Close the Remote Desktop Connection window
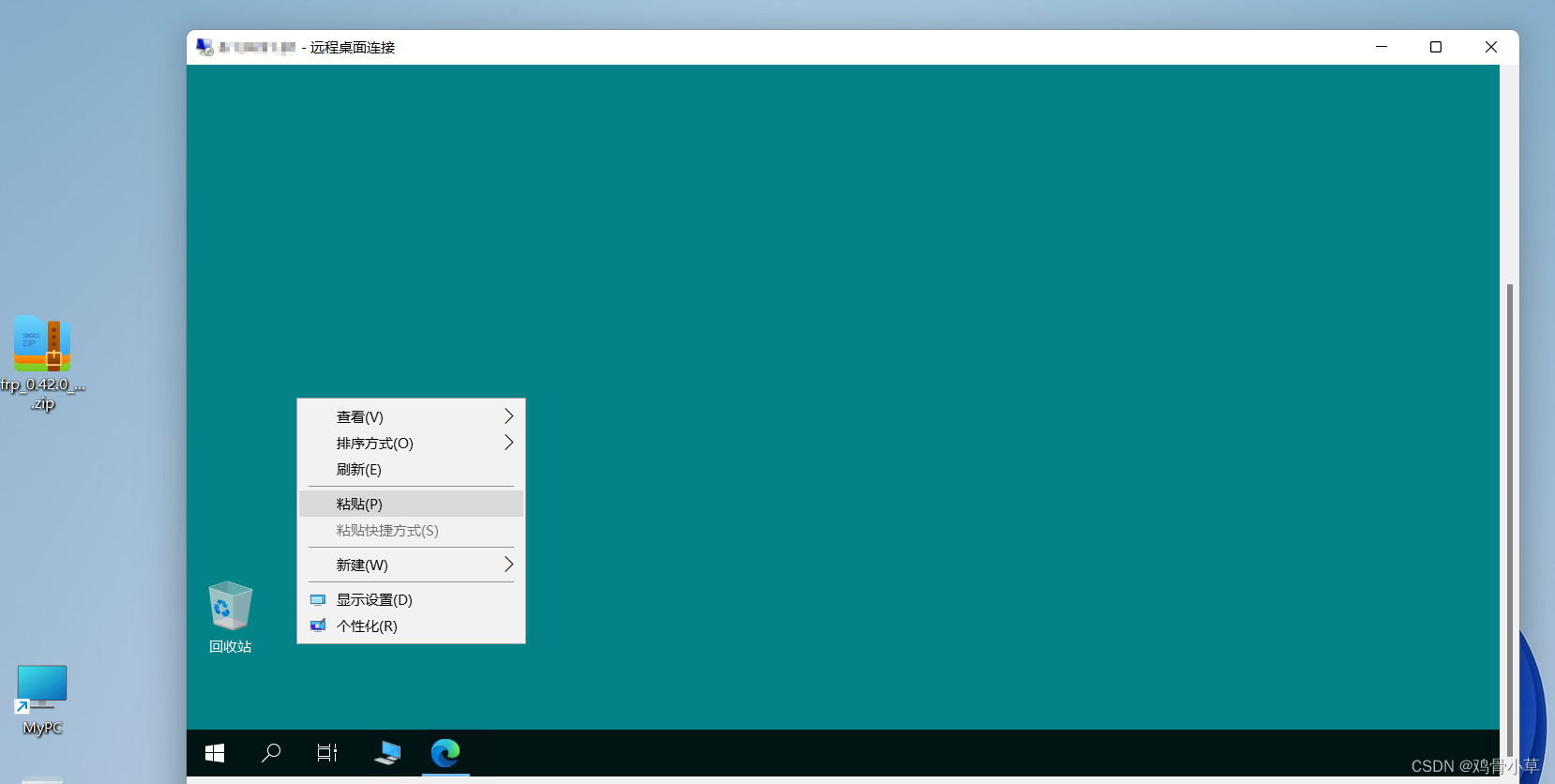1555x784 pixels. 1491,47
